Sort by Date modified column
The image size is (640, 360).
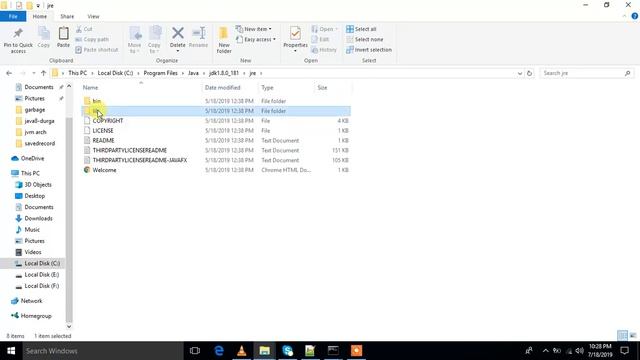[230, 87]
